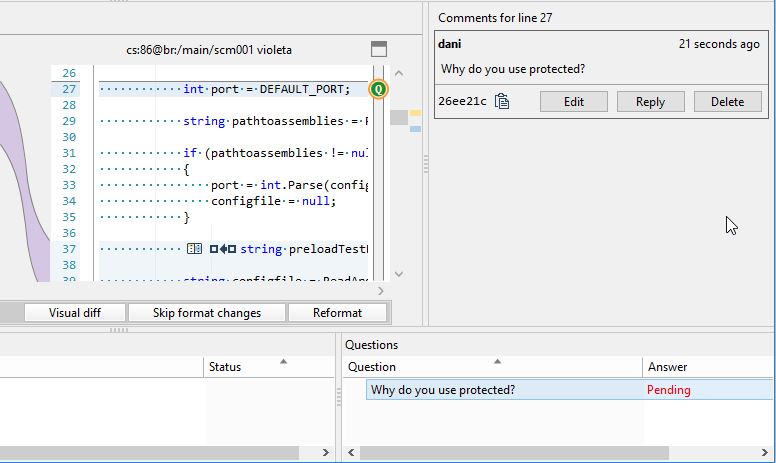Click line number 33 in the gutter
Image resolution: width=776 pixels, height=463 pixels.
(x=69, y=185)
